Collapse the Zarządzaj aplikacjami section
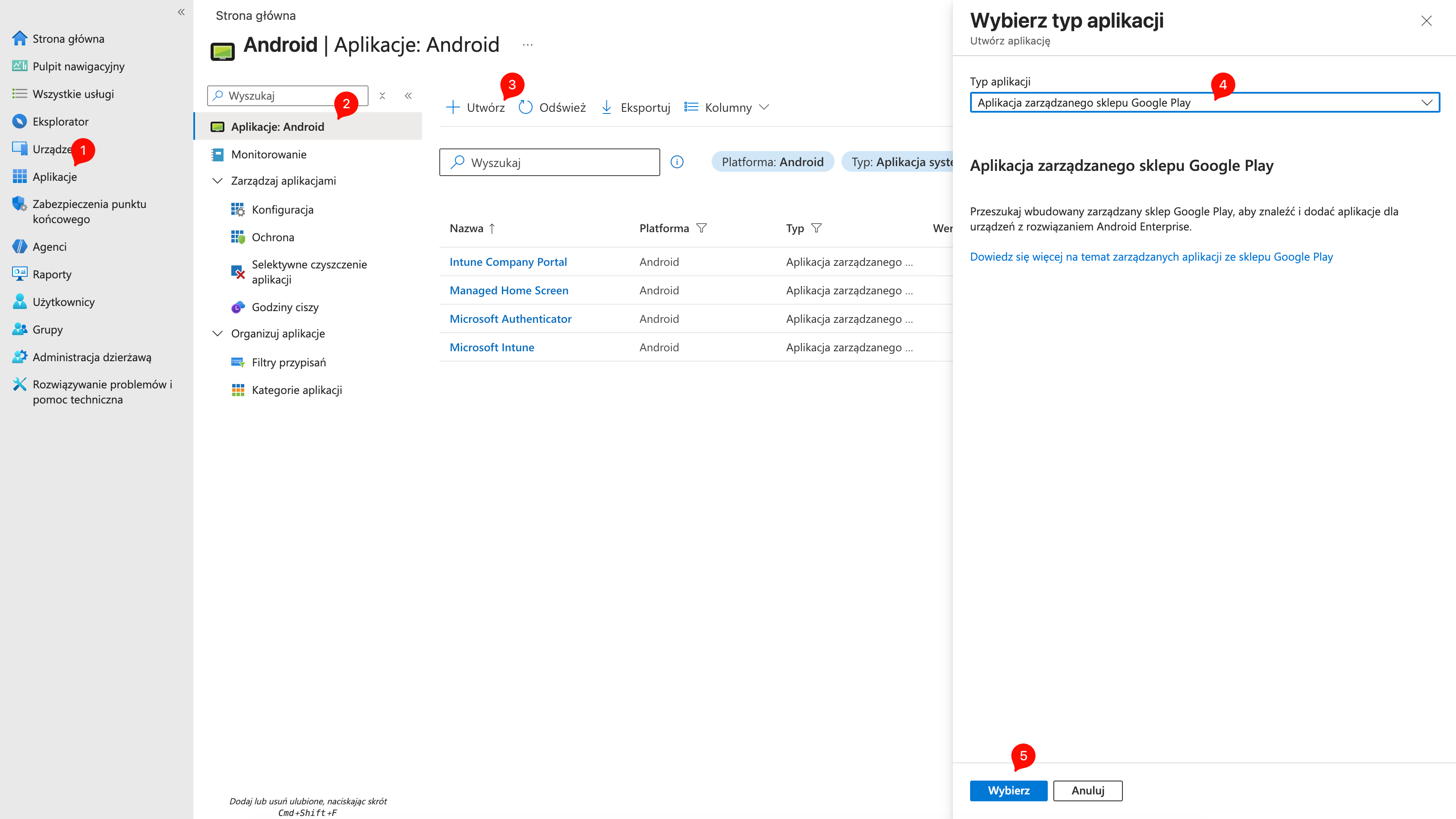1456x819 pixels. [217, 180]
